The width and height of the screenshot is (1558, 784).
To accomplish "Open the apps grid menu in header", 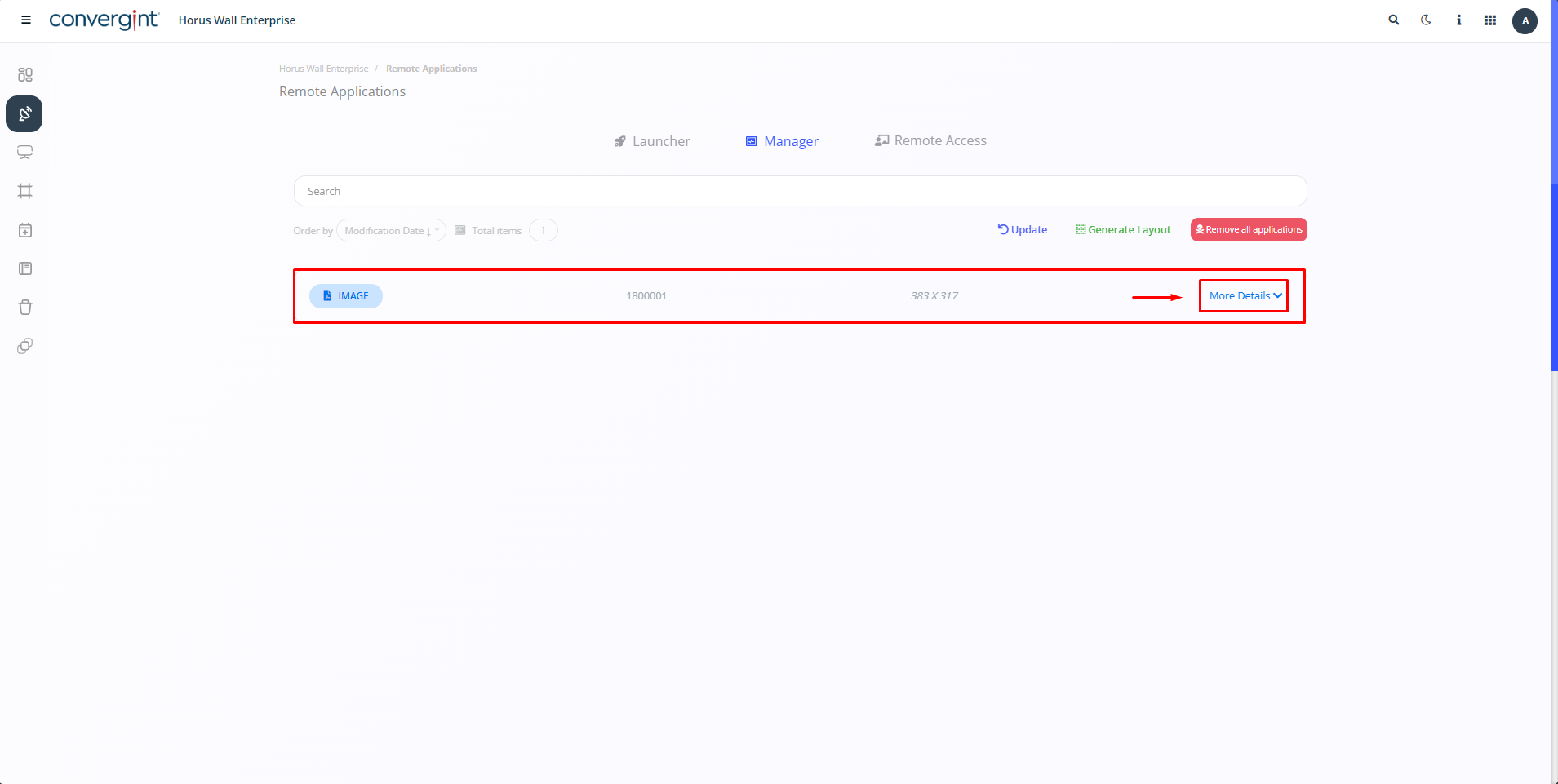I will tap(1490, 20).
